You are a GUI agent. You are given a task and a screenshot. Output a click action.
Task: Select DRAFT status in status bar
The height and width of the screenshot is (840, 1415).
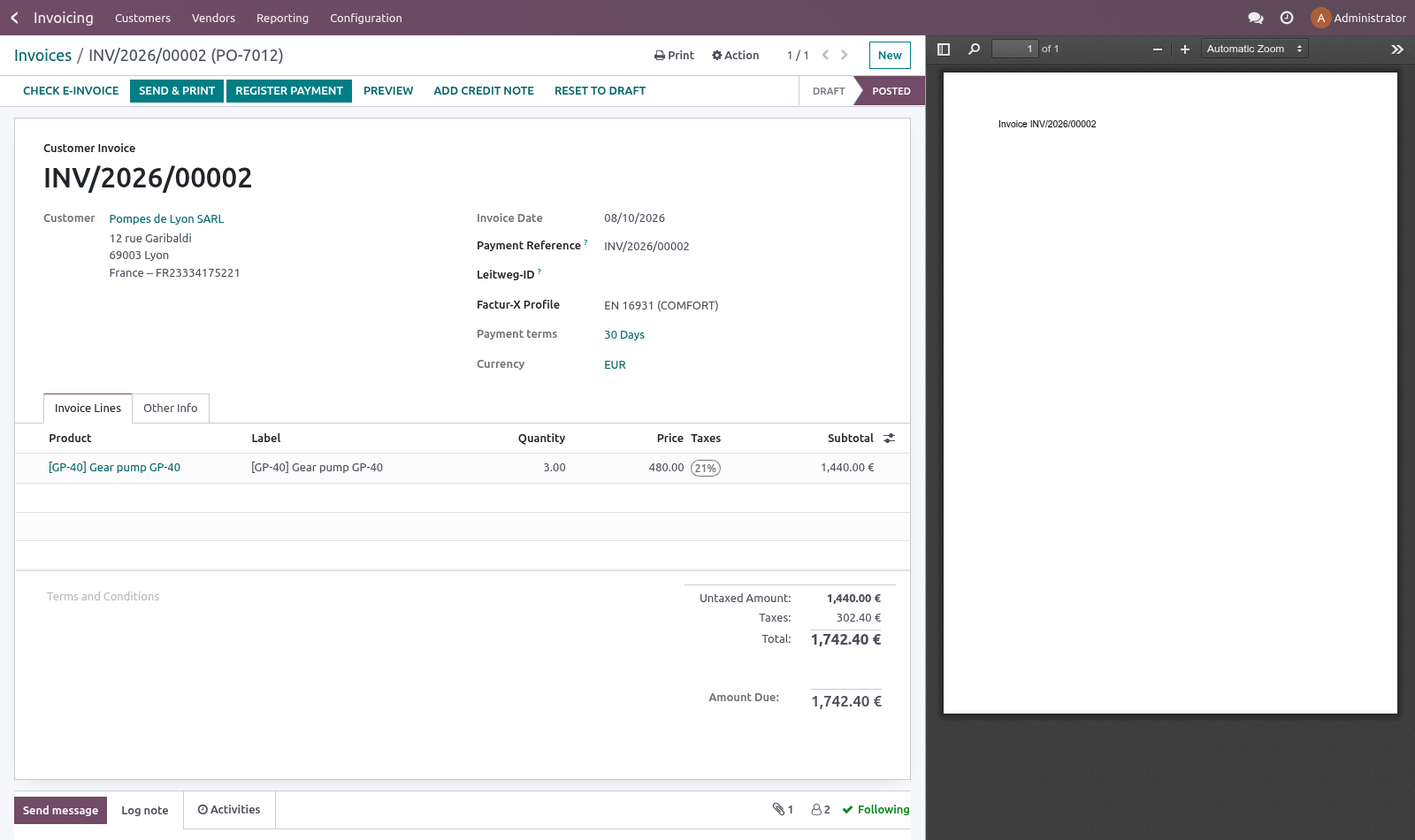click(x=829, y=91)
